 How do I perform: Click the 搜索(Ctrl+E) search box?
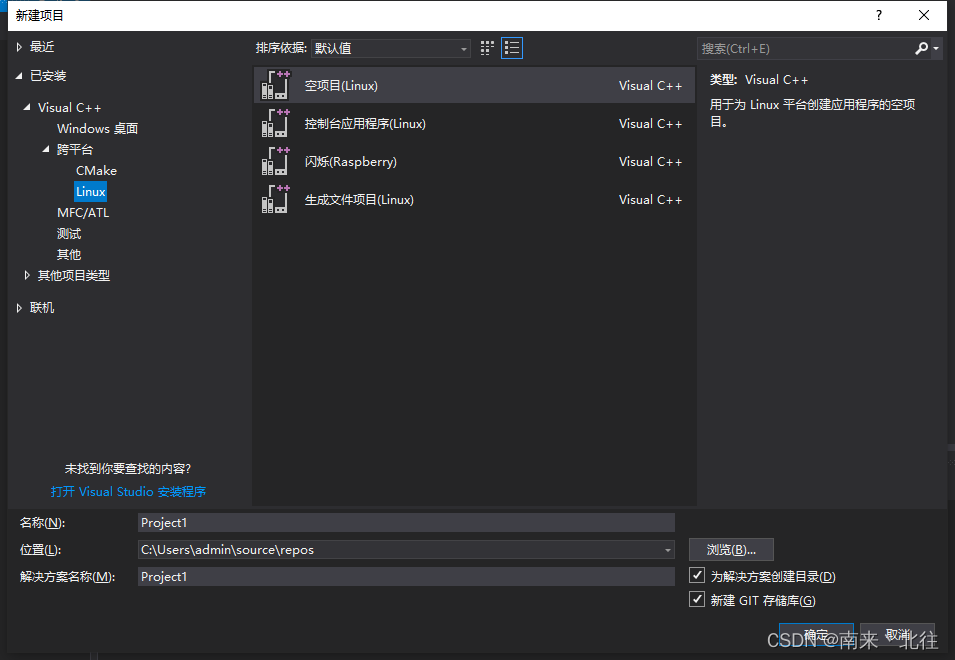(805, 48)
